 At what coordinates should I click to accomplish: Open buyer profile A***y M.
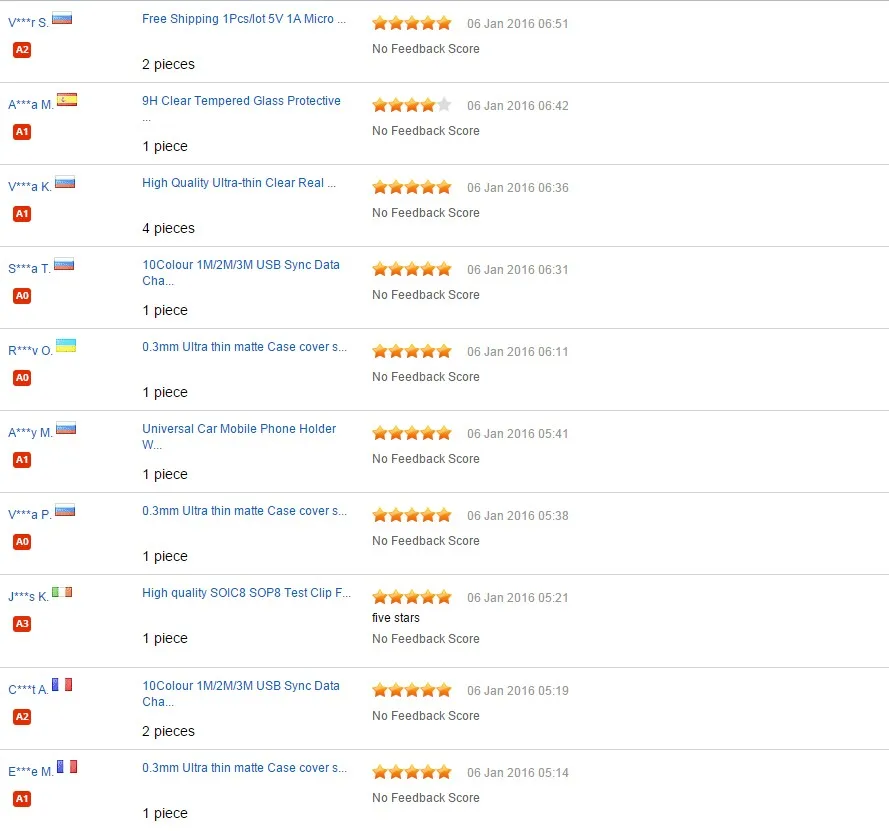click(x=31, y=433)
